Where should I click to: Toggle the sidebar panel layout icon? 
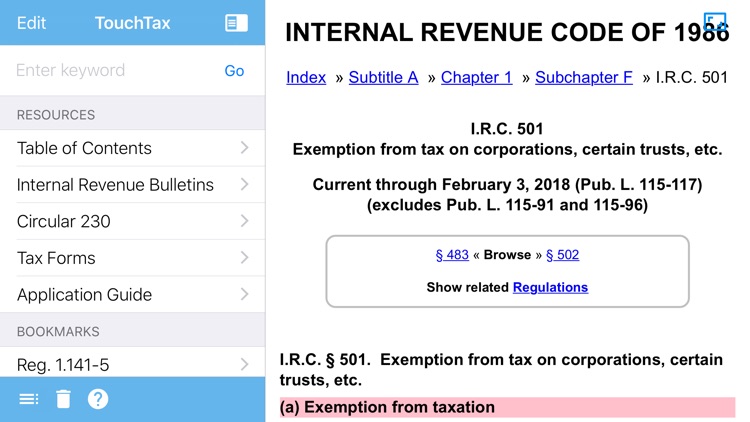click(236, 23)
